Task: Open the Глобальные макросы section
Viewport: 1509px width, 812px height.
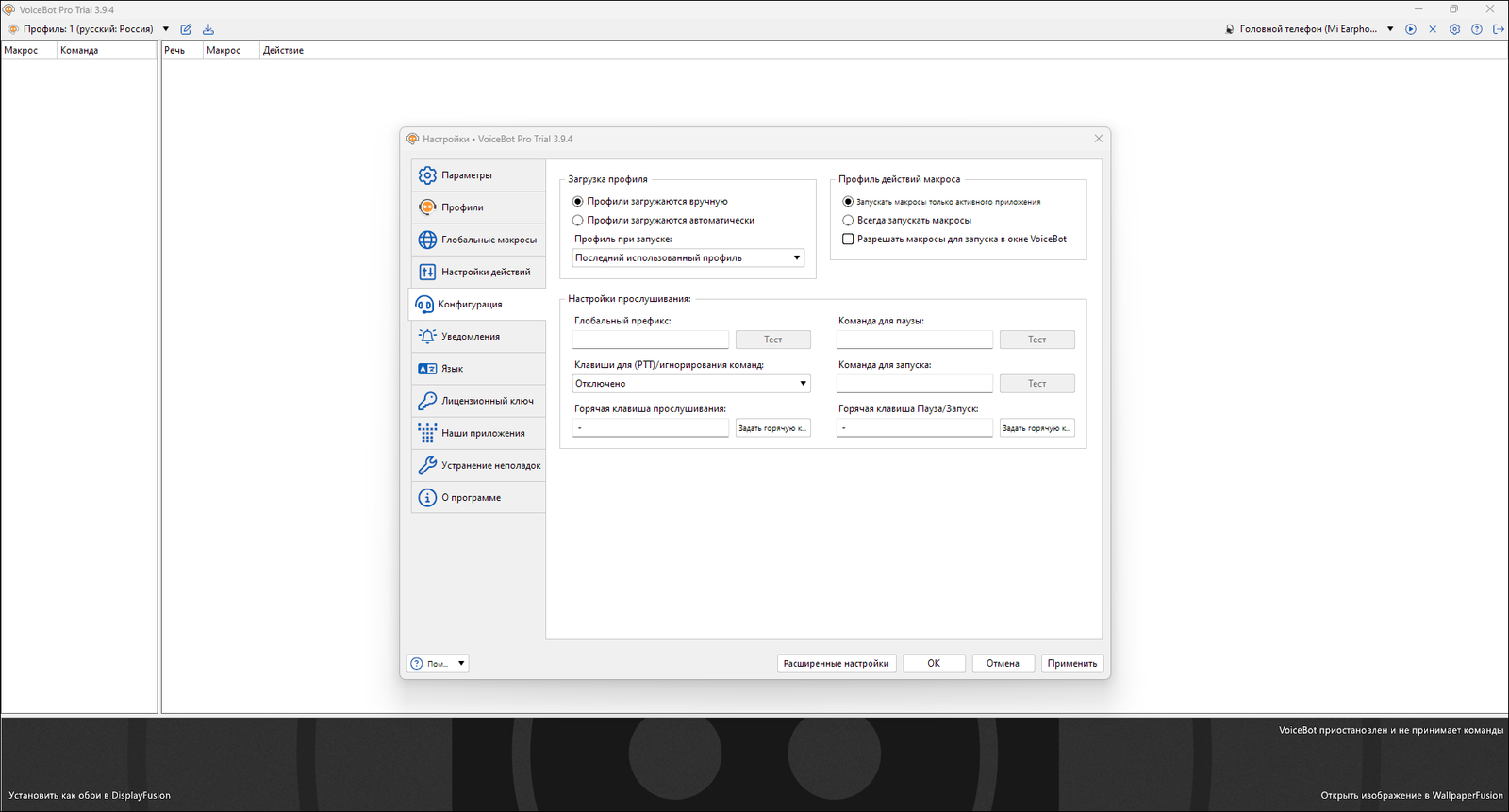Action: pos(478,240)
